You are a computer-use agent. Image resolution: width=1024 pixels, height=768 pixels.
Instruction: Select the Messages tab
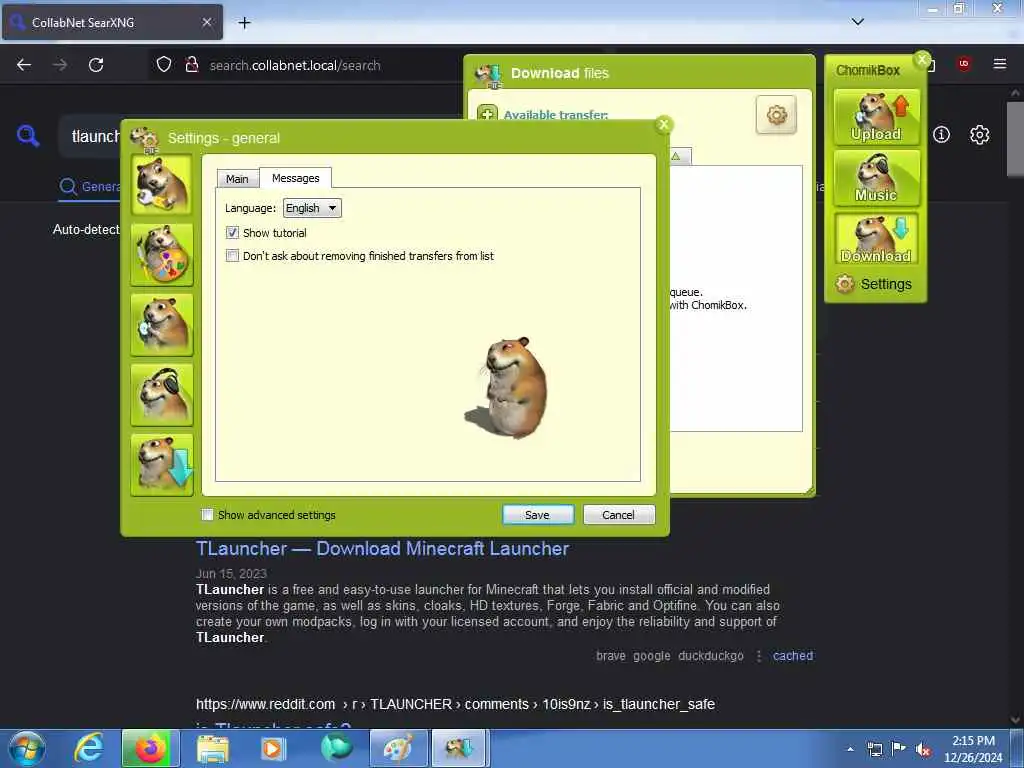coord(295,178)
